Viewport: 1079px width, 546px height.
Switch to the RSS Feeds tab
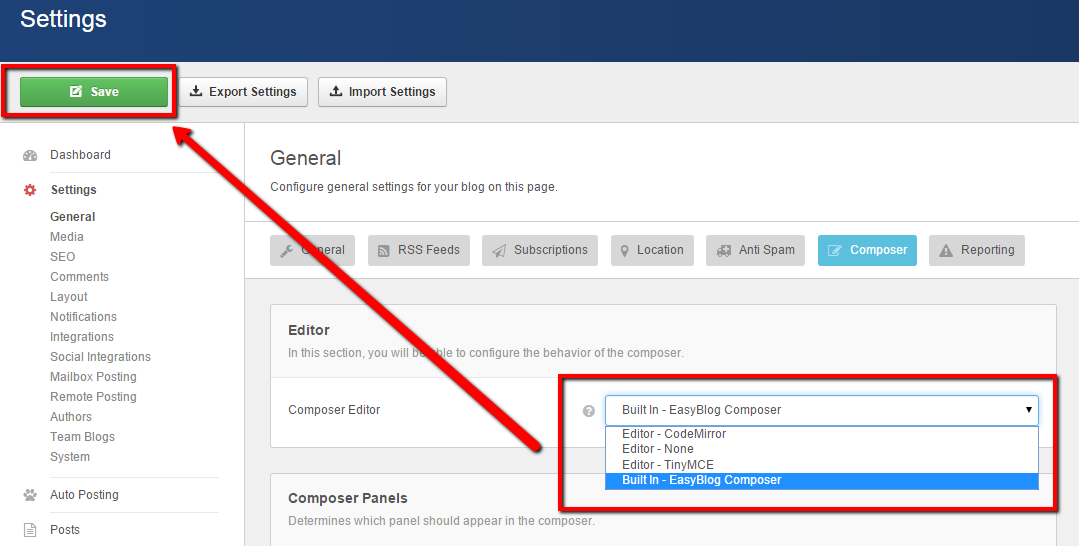[419, 250]
